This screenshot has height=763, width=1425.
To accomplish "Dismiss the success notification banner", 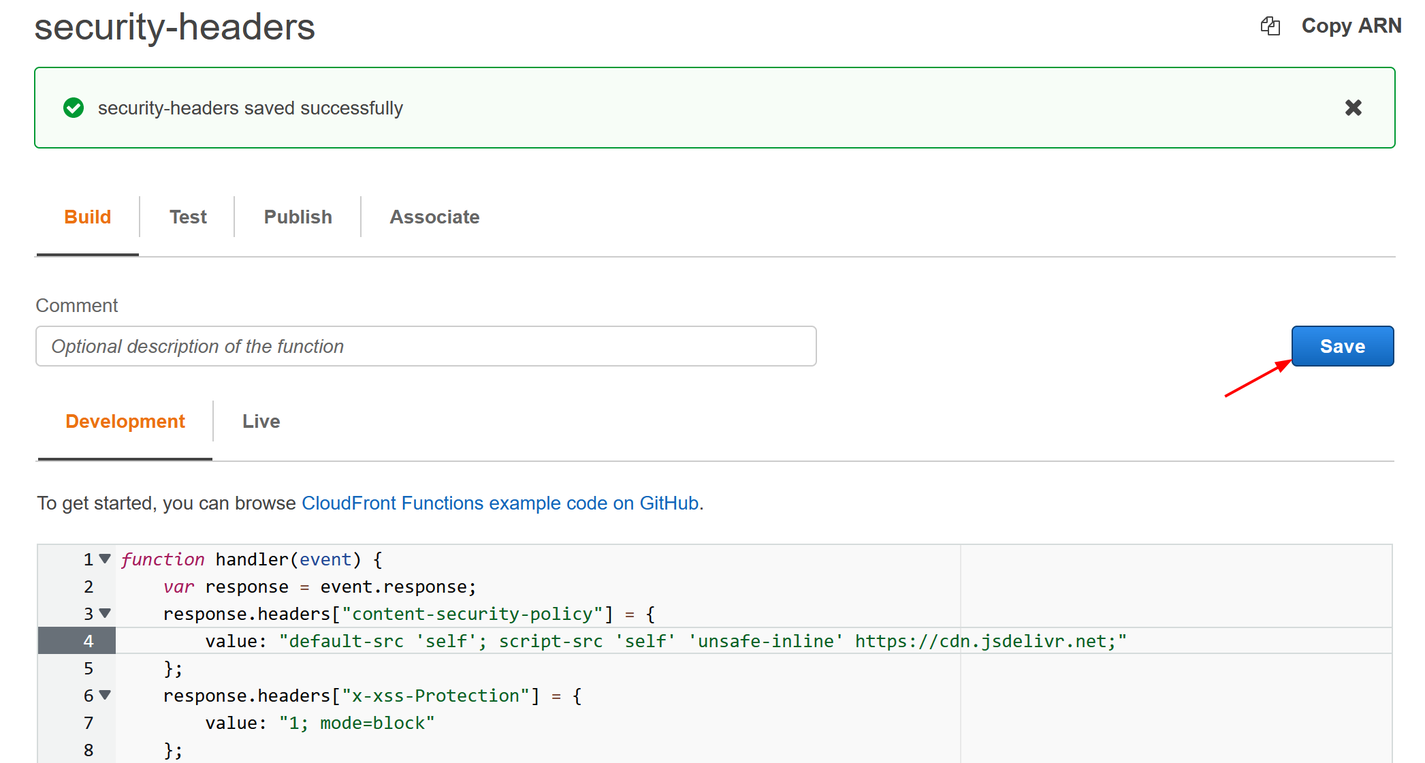I will 1353,107.
